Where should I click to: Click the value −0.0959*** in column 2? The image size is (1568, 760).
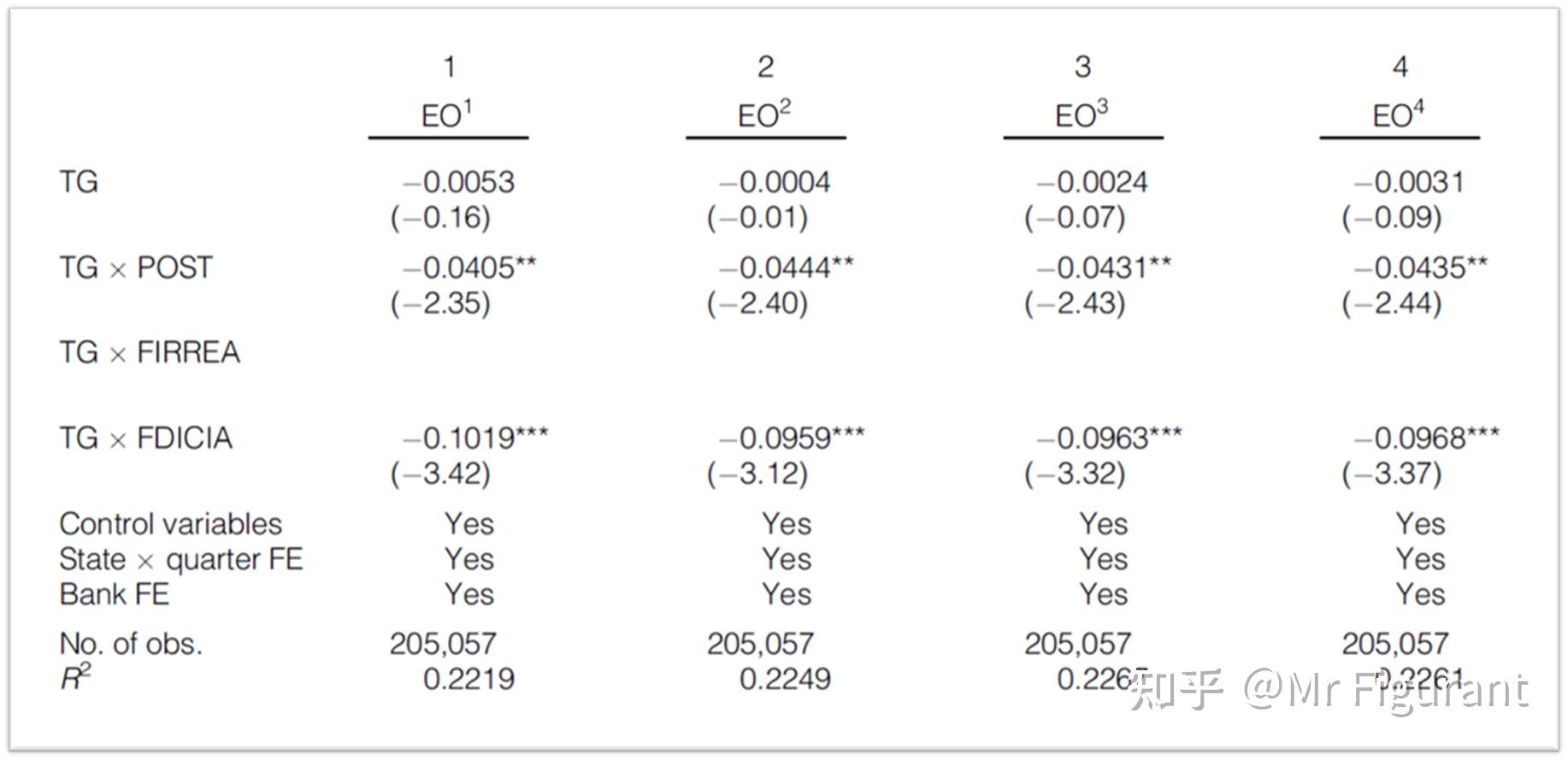coord(791,438)
